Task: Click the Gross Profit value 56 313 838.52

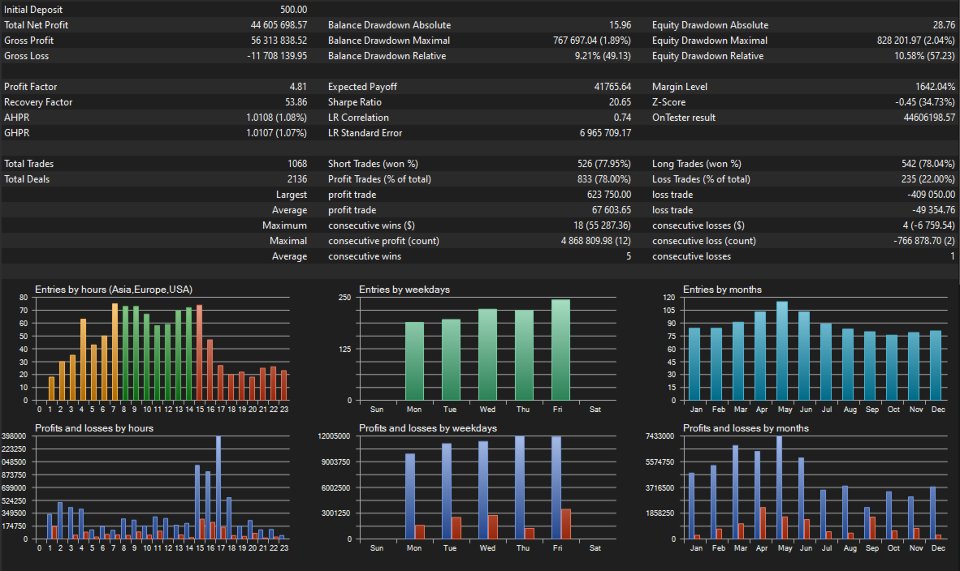Action: [279, 40]
